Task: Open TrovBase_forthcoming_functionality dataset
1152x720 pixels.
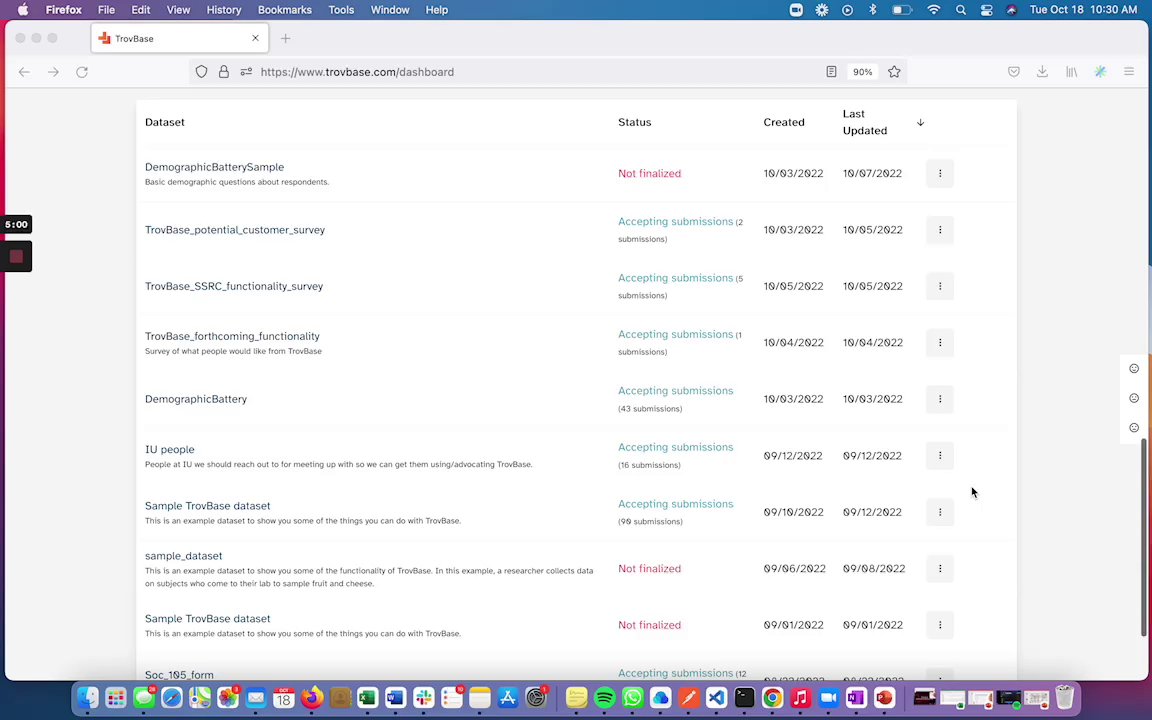Action: coord(232,336)
